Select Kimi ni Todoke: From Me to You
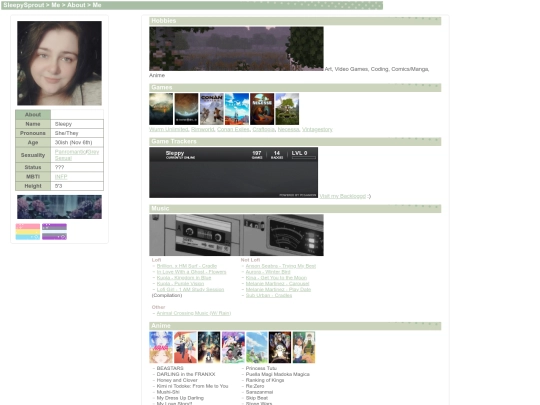 pyautogui.click(x=193, y=386)
